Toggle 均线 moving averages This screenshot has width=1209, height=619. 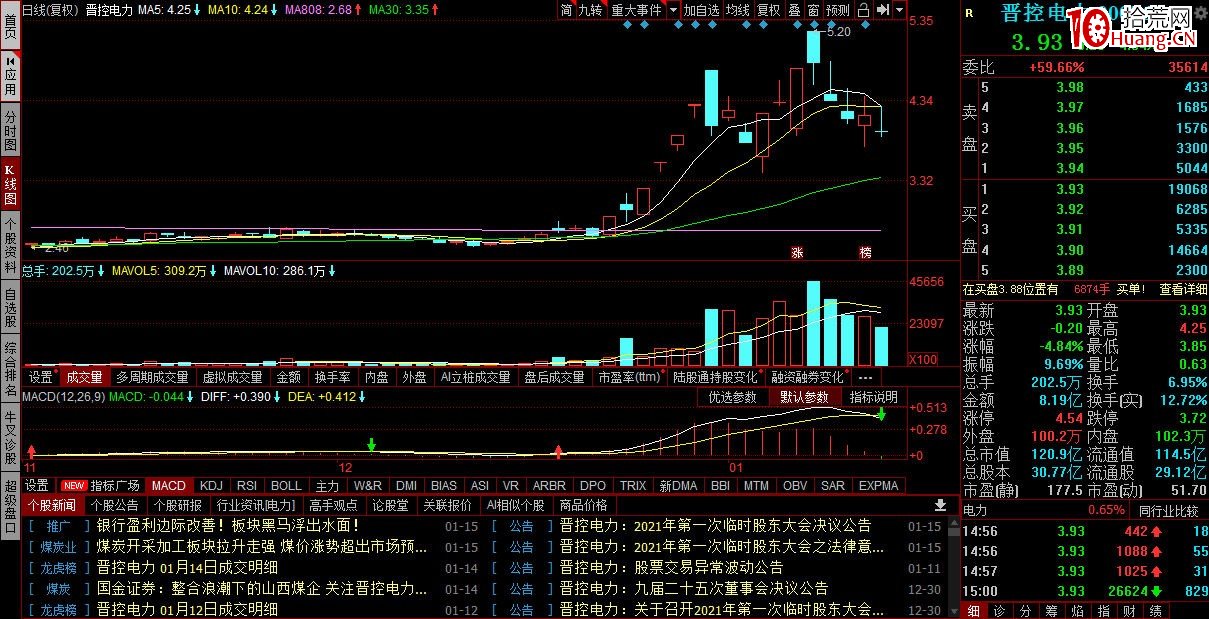[737, 10]
